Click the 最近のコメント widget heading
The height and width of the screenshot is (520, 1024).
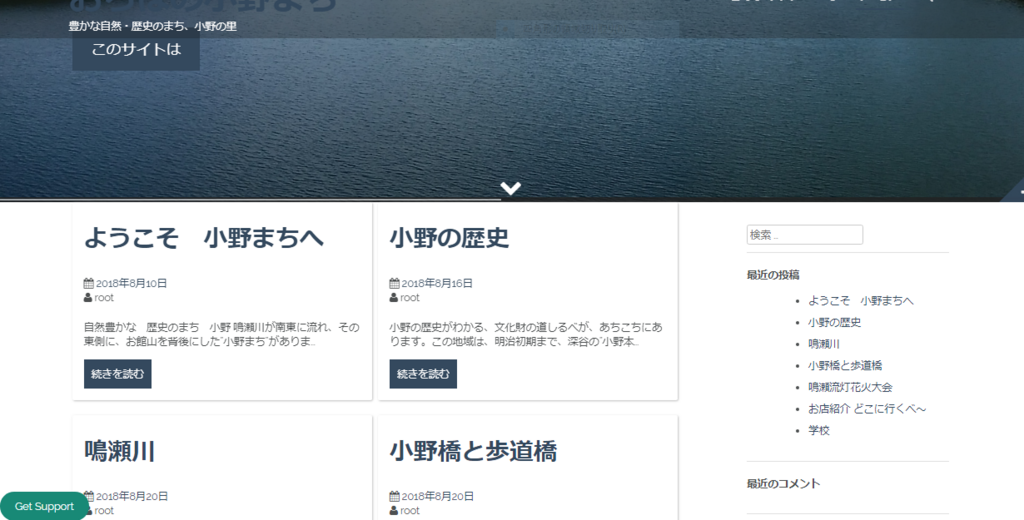(784, 484)
